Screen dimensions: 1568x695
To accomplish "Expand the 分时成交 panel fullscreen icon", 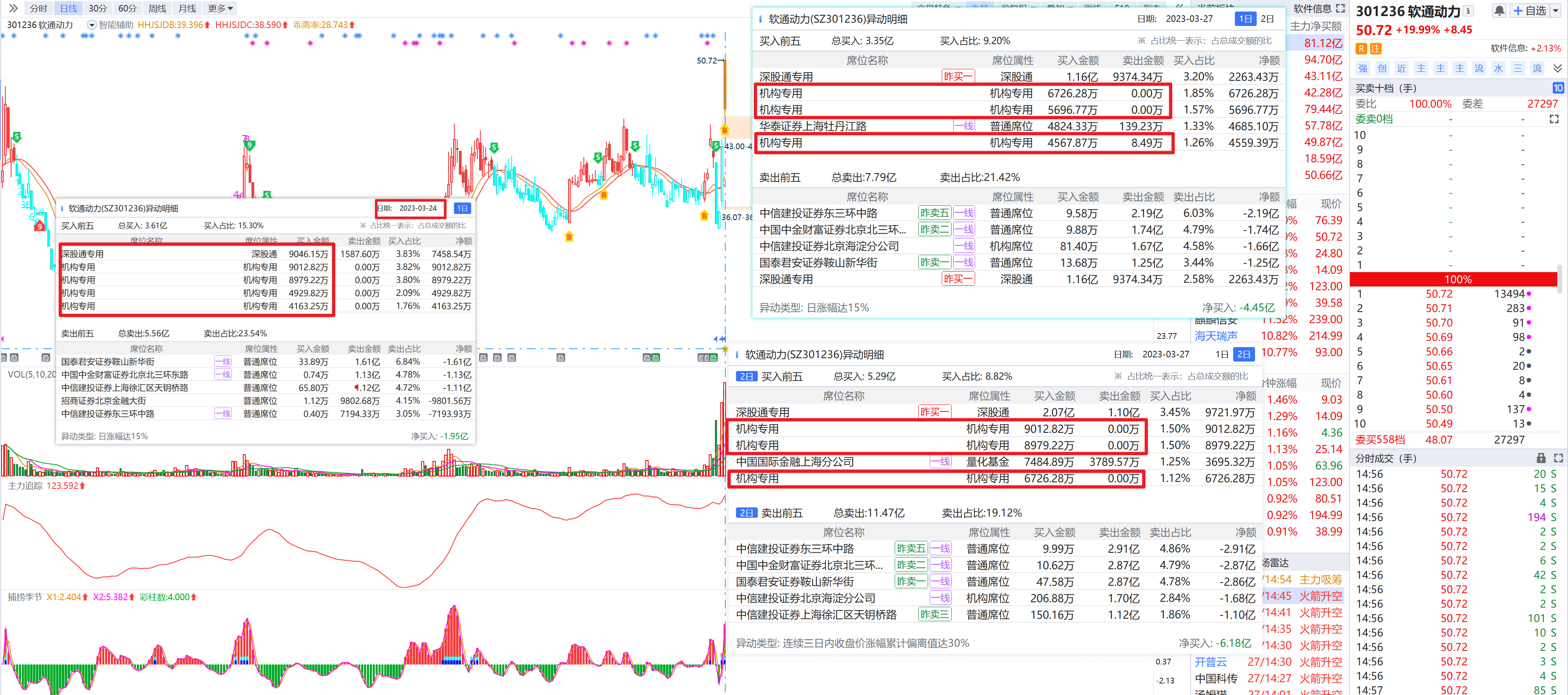I will (x=1558, y=458).
